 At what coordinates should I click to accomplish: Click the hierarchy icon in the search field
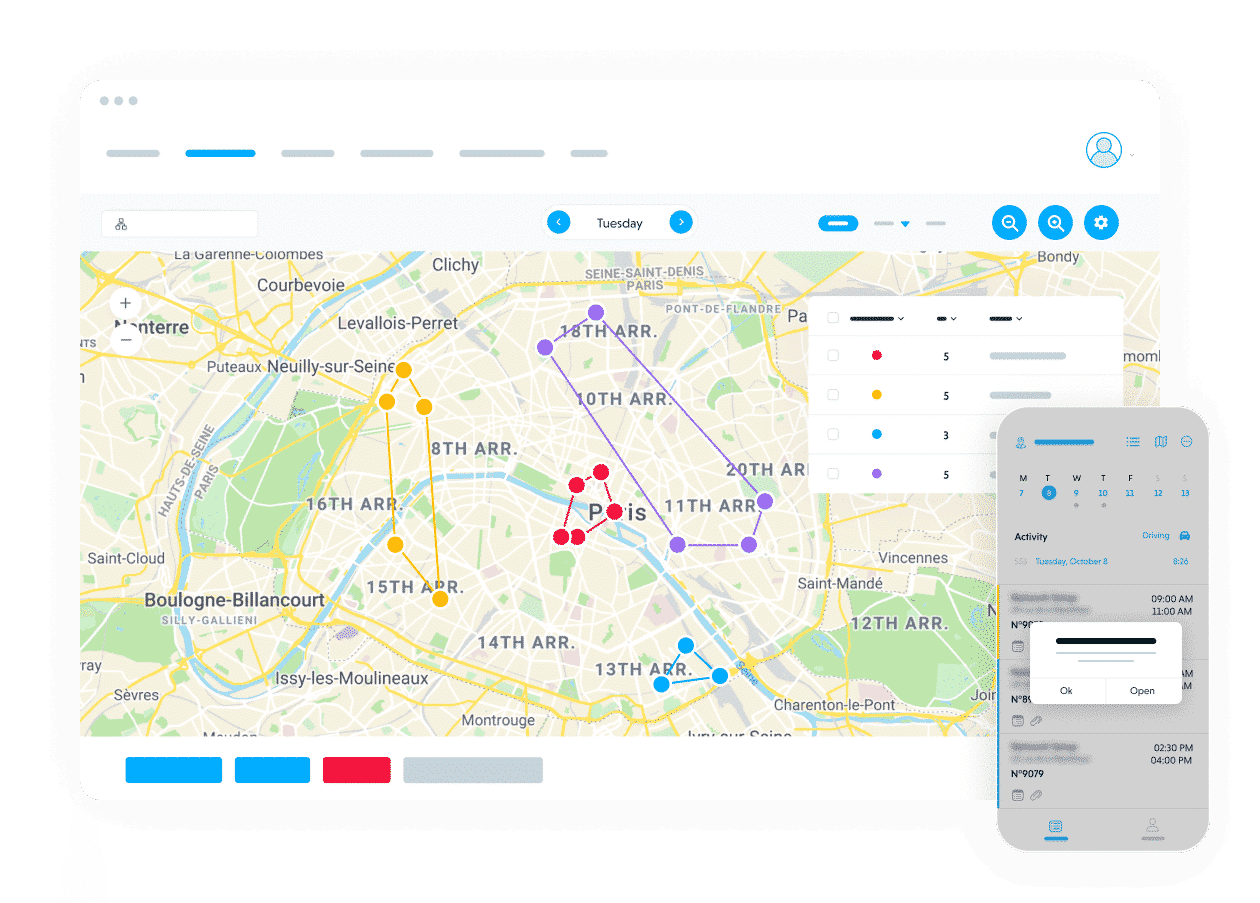pos(121,224)
